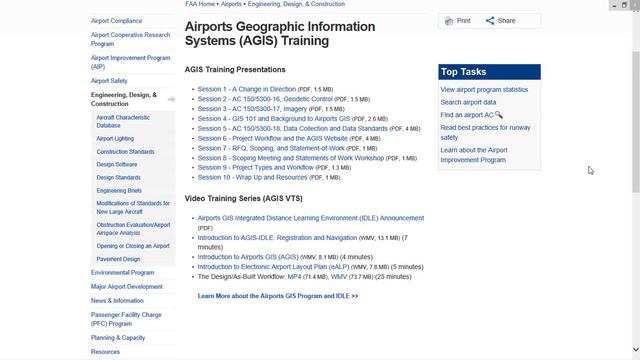640x360 pixels.
Task: Open Airport Safety in the sidebar
Action: (x=109, y=81)
